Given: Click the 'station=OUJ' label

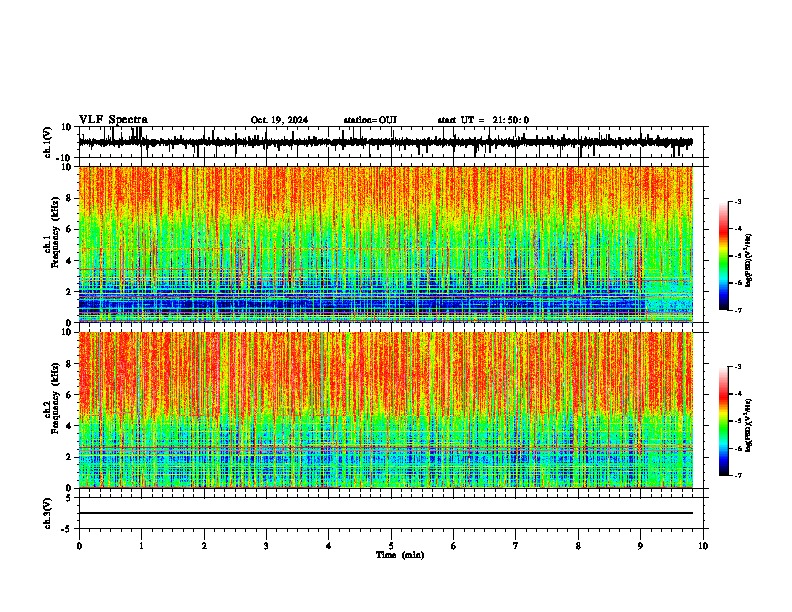Looking at the screenshot, I should [x=370, y=120].
